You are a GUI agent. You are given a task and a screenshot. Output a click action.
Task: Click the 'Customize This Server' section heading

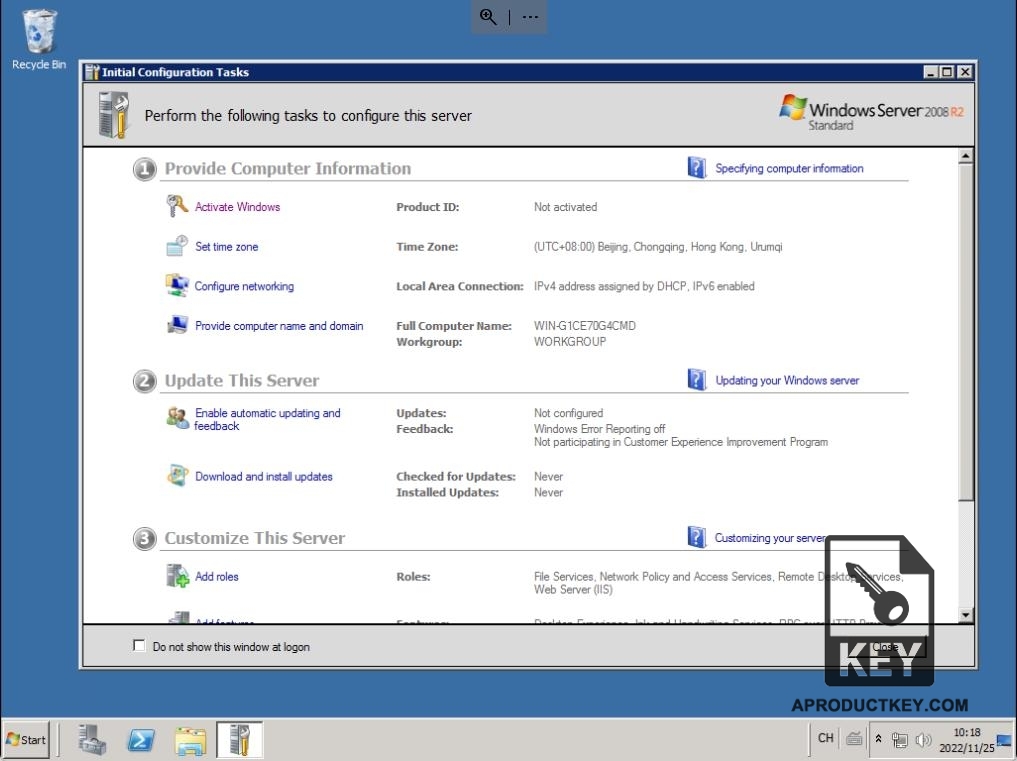254,538
